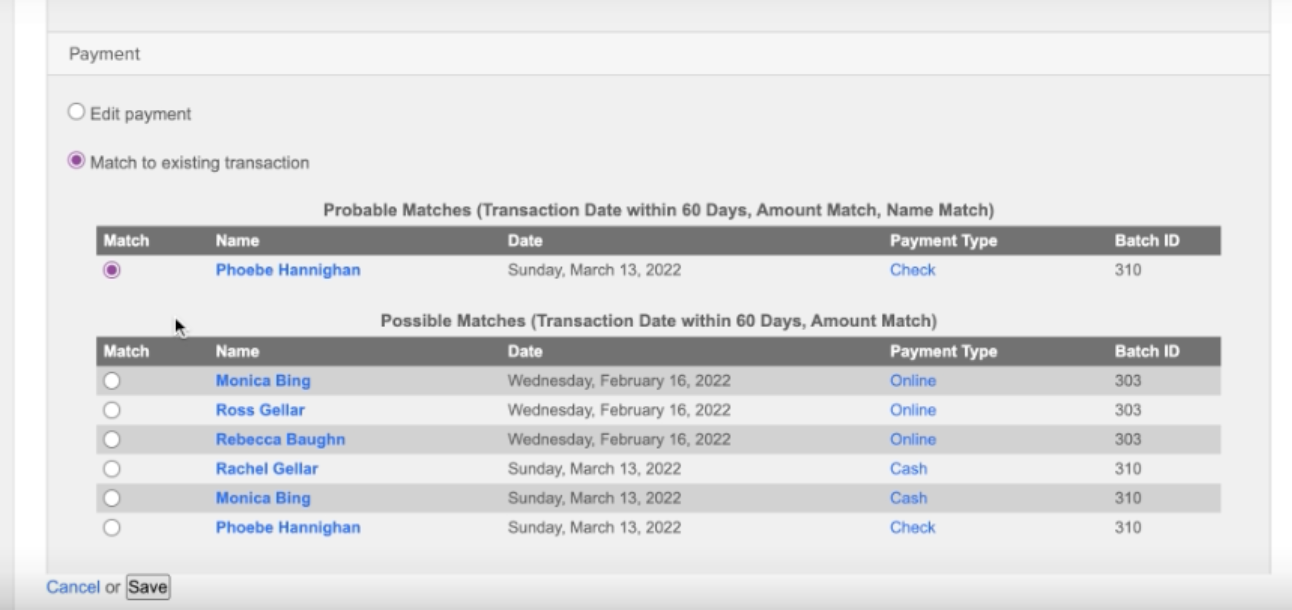The height and width of the screenshot is (610, 1292).
Task: Open Phoebe Hannighan name link in Probable Matches
Action: (287, 270)
